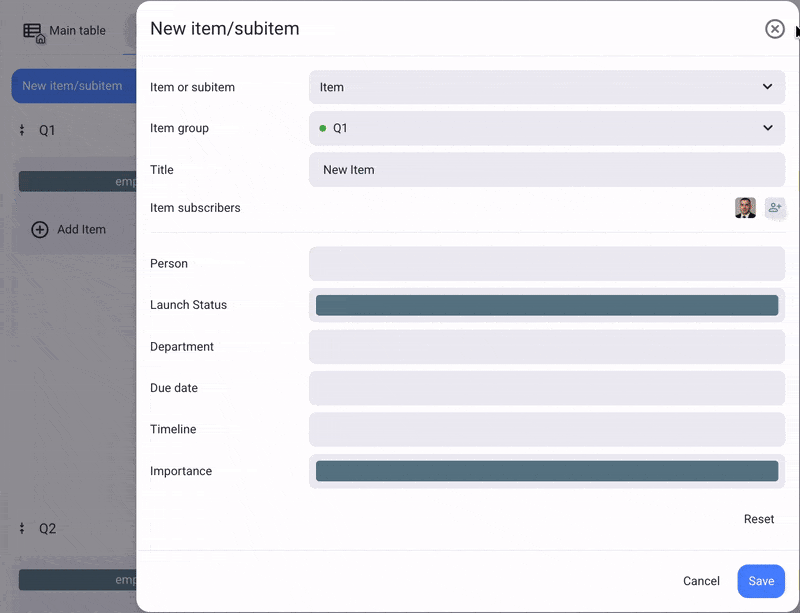Open the Item group Q1 dropdown
The height and width of the screenshot is (613, 800).
tap(546, 128)
